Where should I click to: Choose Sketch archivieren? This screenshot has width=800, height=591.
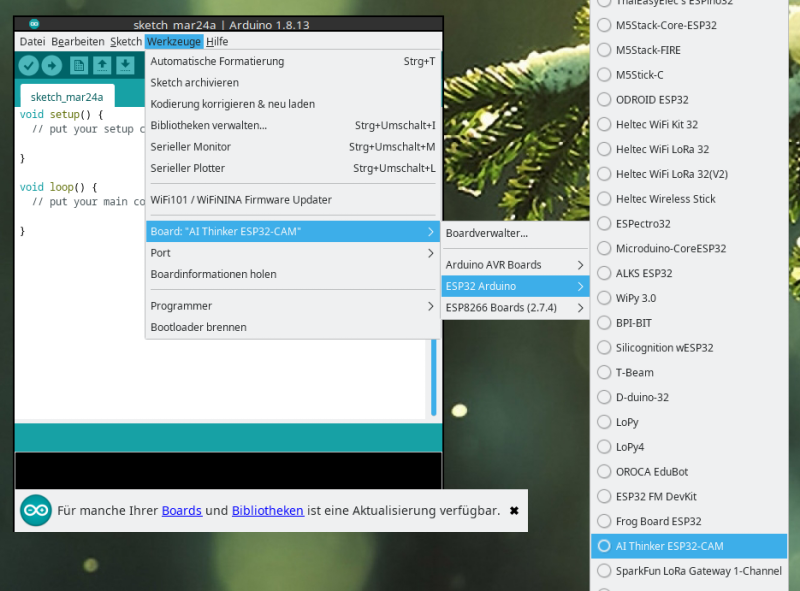click(x=292, y=83)
